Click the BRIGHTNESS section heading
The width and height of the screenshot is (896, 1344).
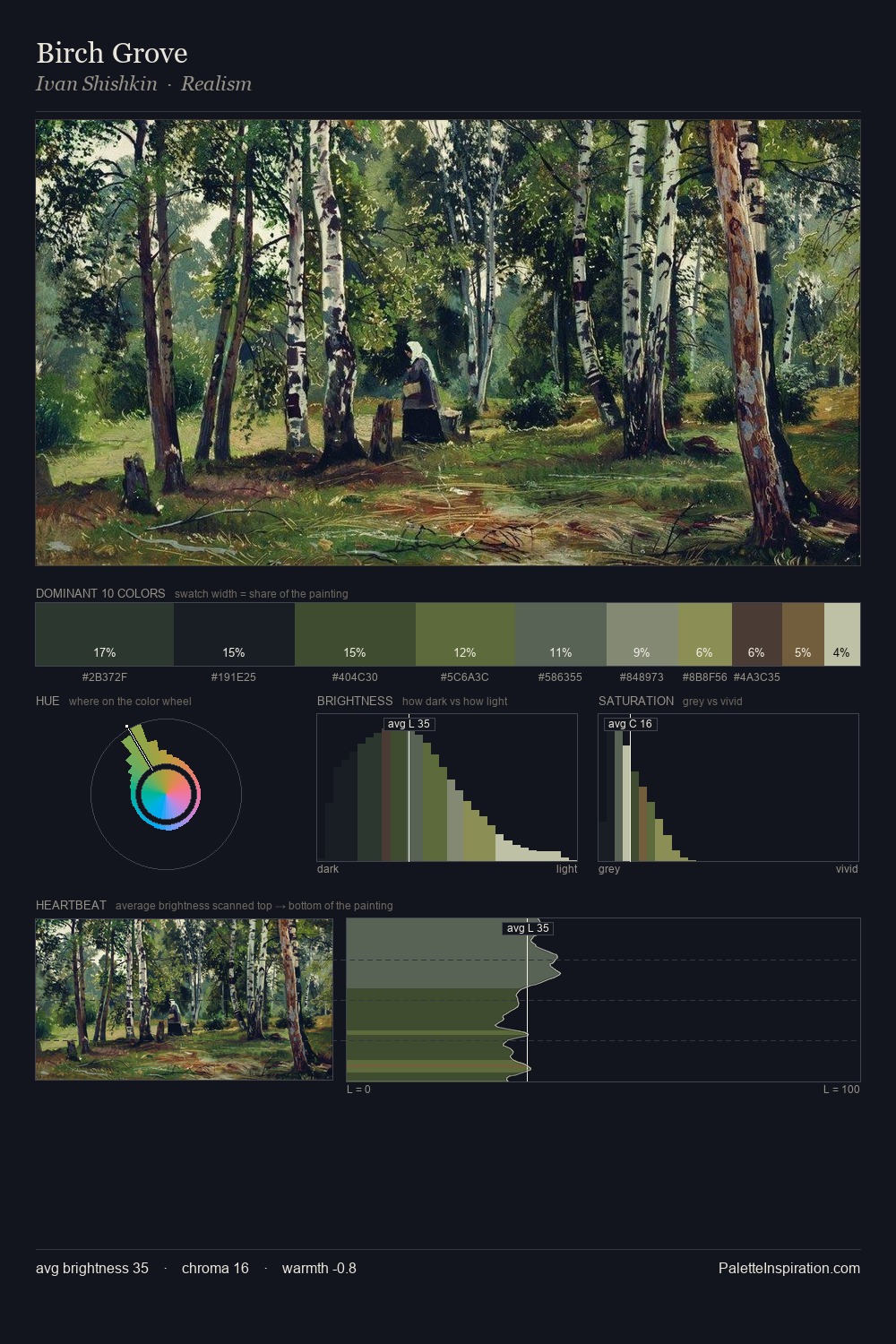point(355,701)
